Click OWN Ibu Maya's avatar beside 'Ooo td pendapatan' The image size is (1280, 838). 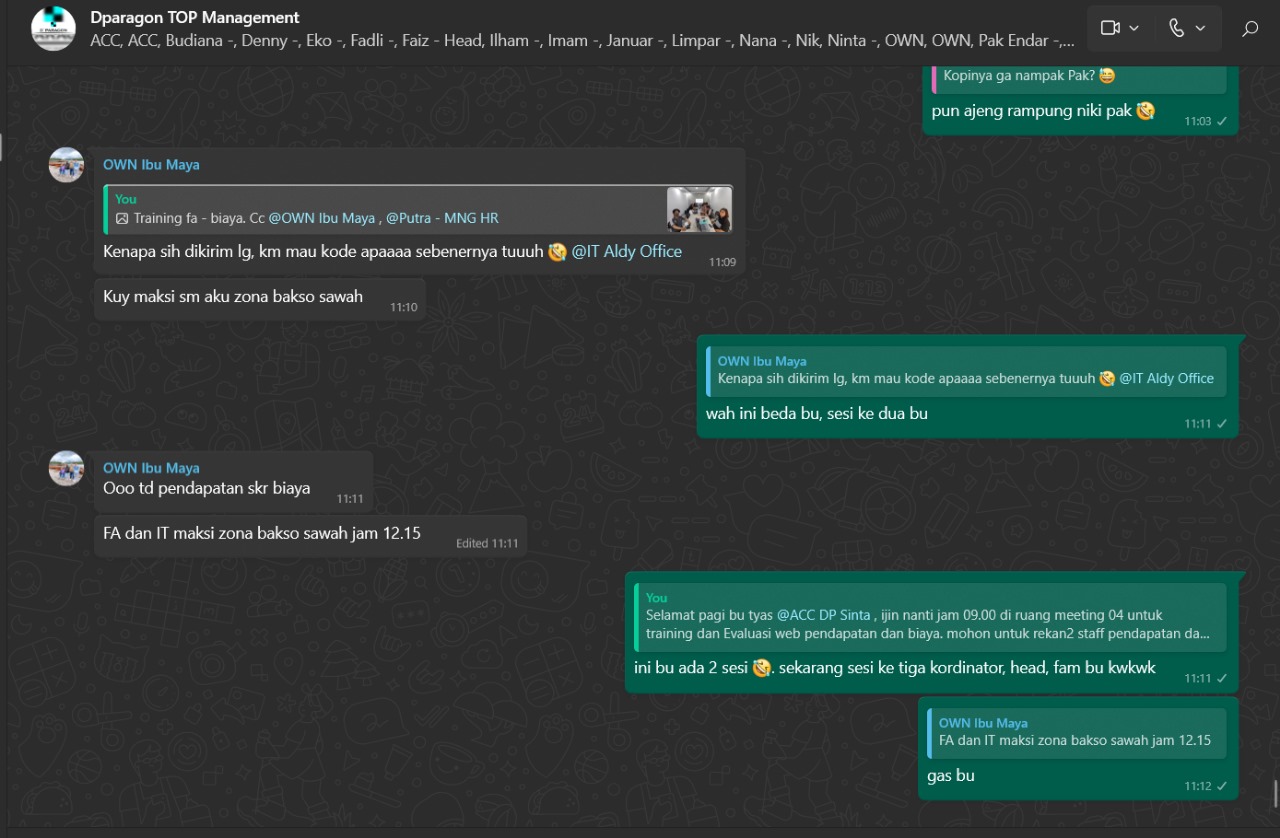[x=67, y=468]
